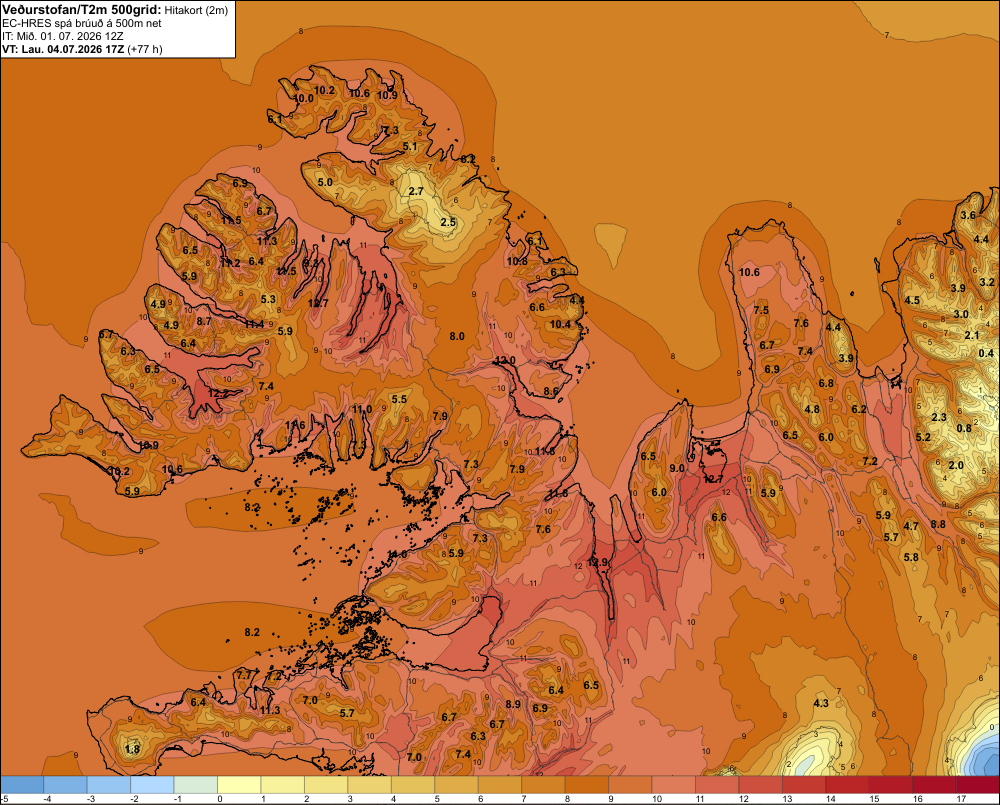
Task: Click the 9 degree orange legend swatch
Action: [x=630, y=784]
